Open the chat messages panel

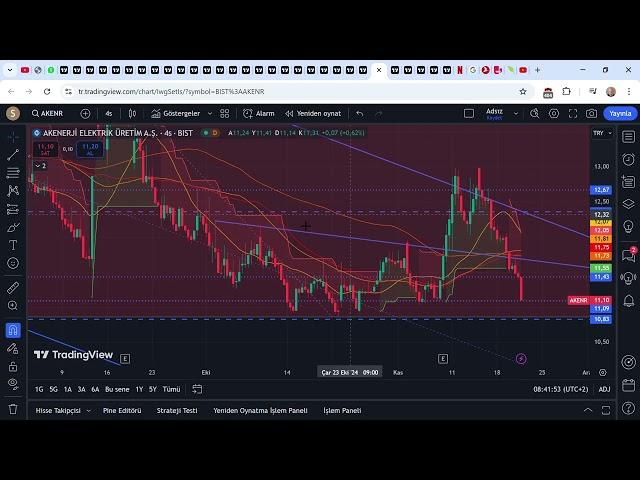click(x=629, y=256)
